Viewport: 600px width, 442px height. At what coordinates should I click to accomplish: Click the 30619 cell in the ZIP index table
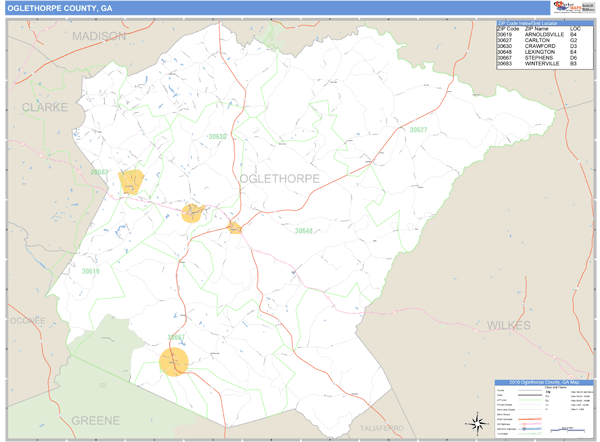(x=504, y=34)
